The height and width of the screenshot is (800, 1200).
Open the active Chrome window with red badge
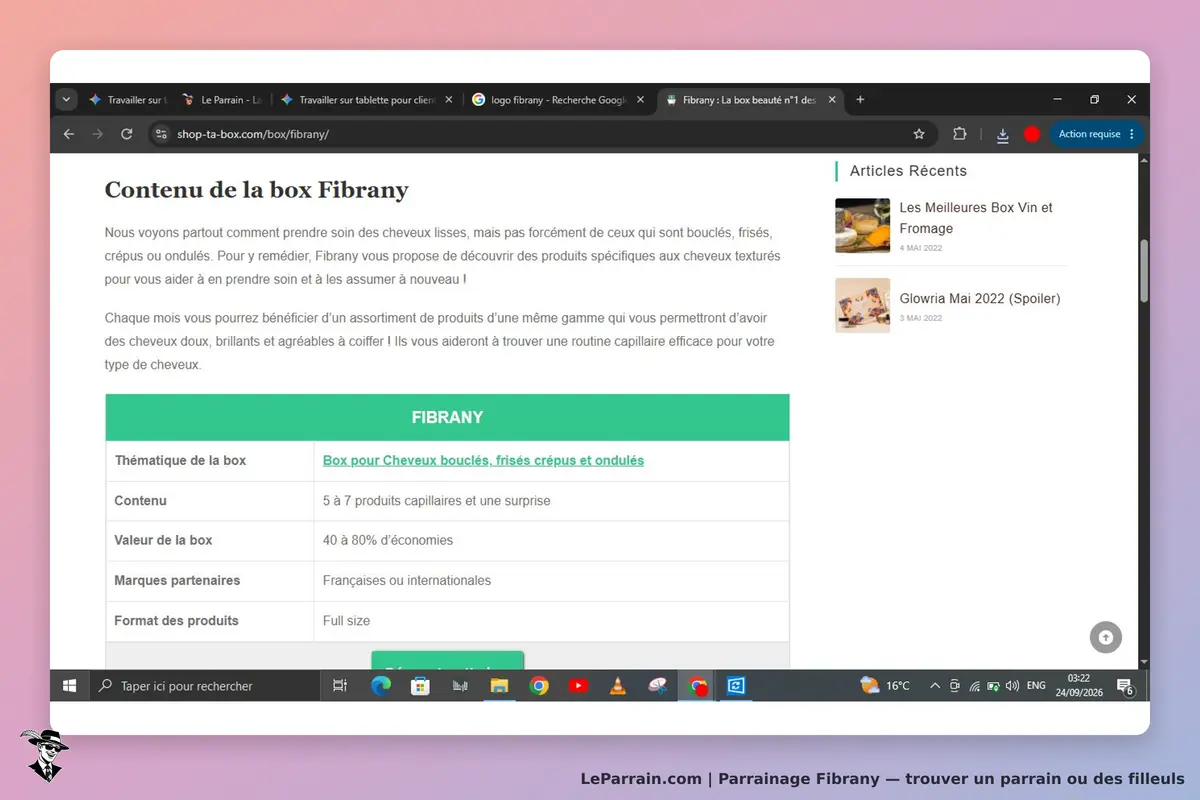tap(697, 686)
